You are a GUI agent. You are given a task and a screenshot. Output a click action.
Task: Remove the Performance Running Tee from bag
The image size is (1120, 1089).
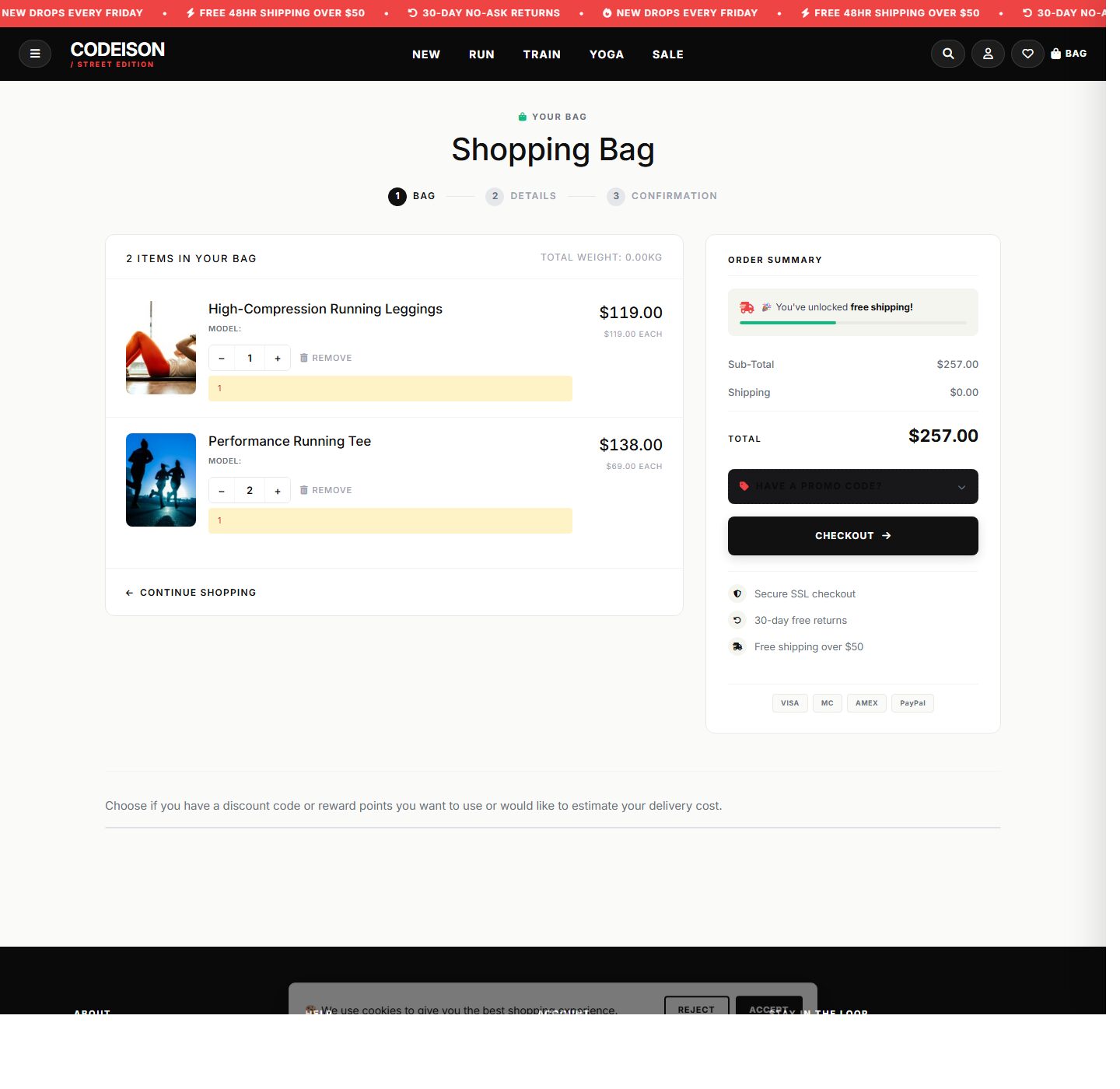(326, 490)
